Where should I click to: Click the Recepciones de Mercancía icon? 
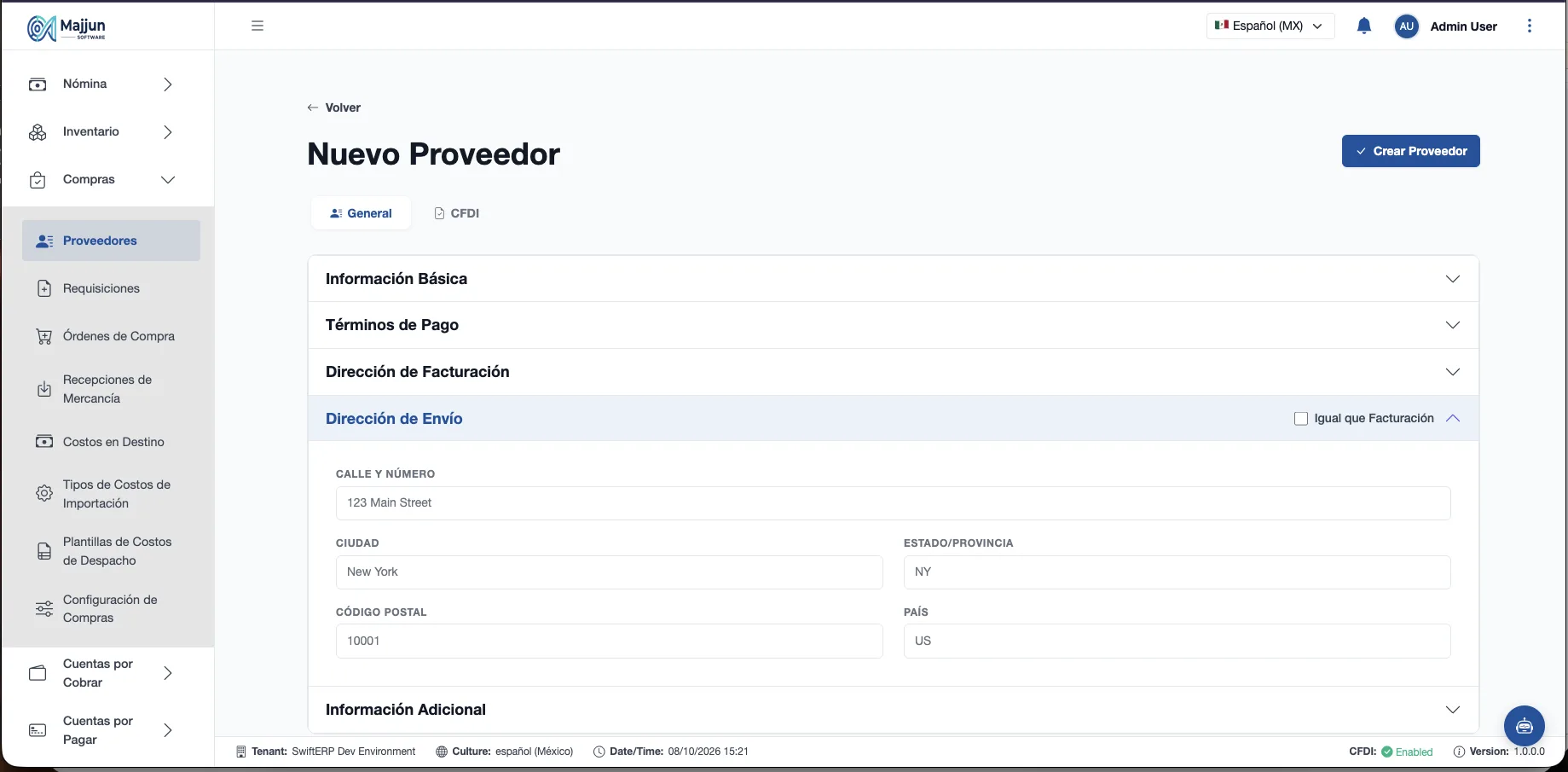[x=44, y=389]
